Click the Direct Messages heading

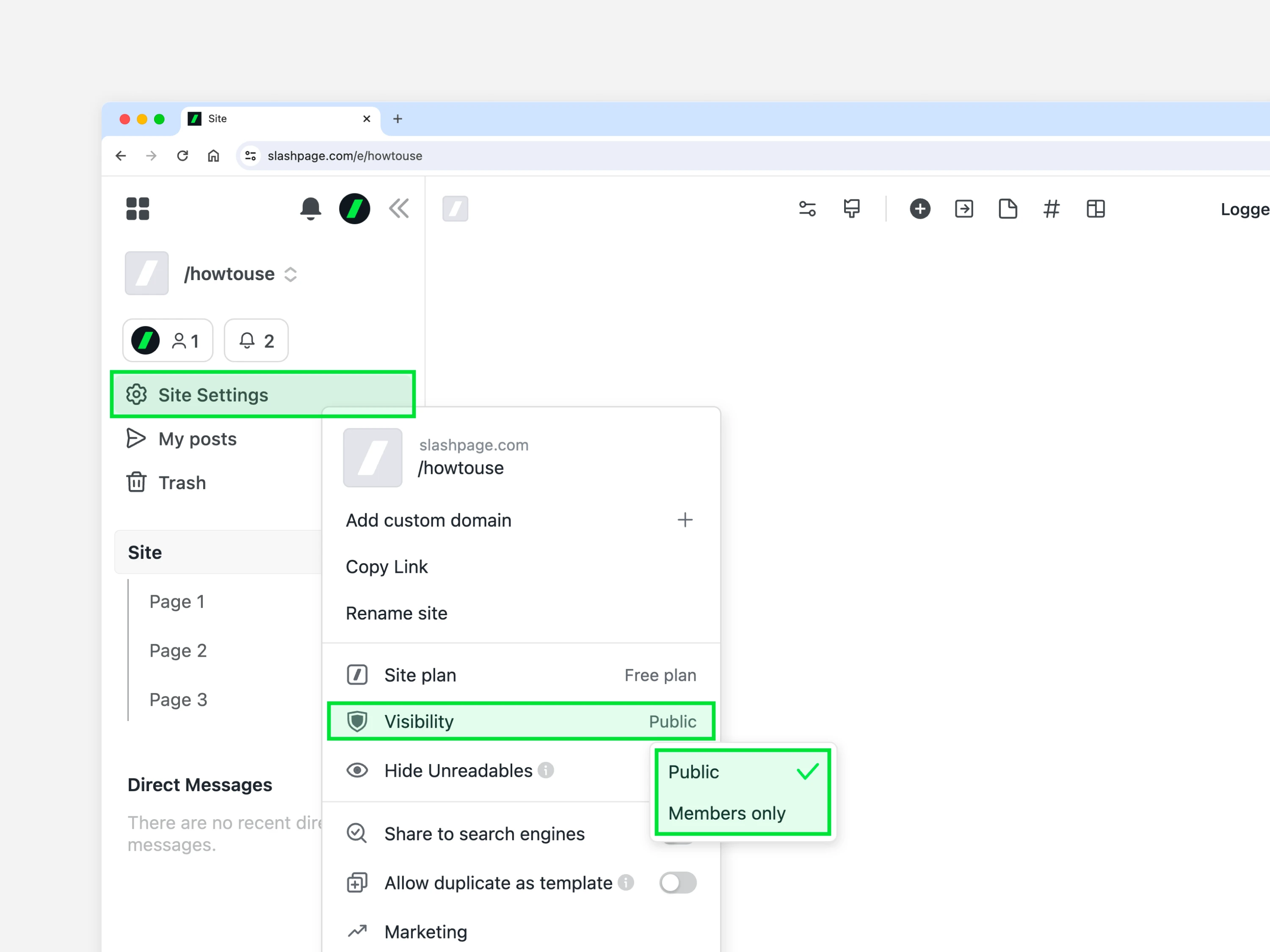[x=200, y=785]
